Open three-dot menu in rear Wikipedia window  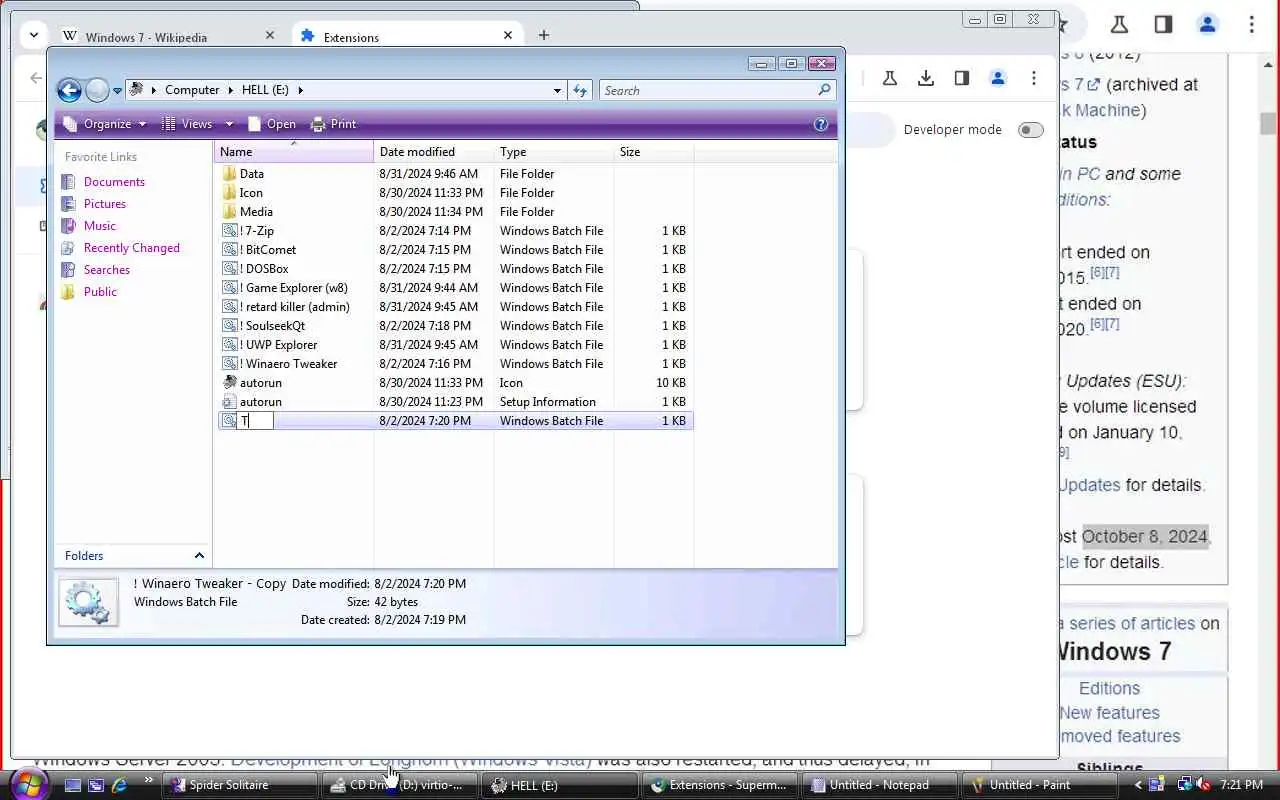pyautogui.click(x=1251, y=24)
